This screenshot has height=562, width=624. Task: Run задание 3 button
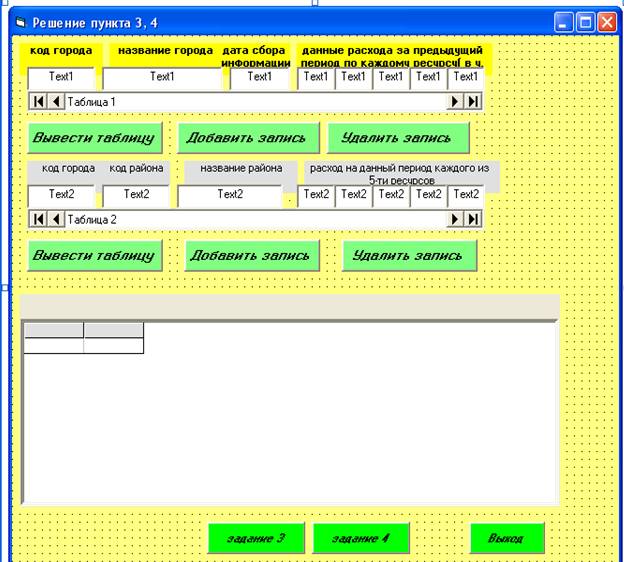pos(256,538)
